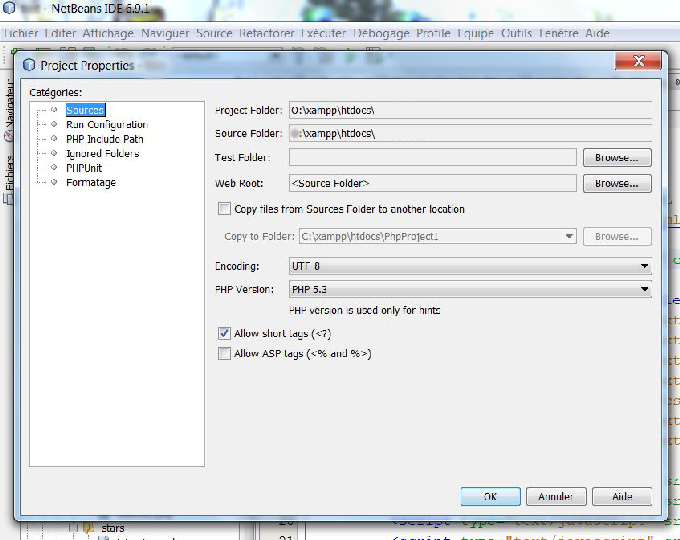Browse for the Web Root
The height and width of the screenshot is (540, 680).
(x=617, y=183)
